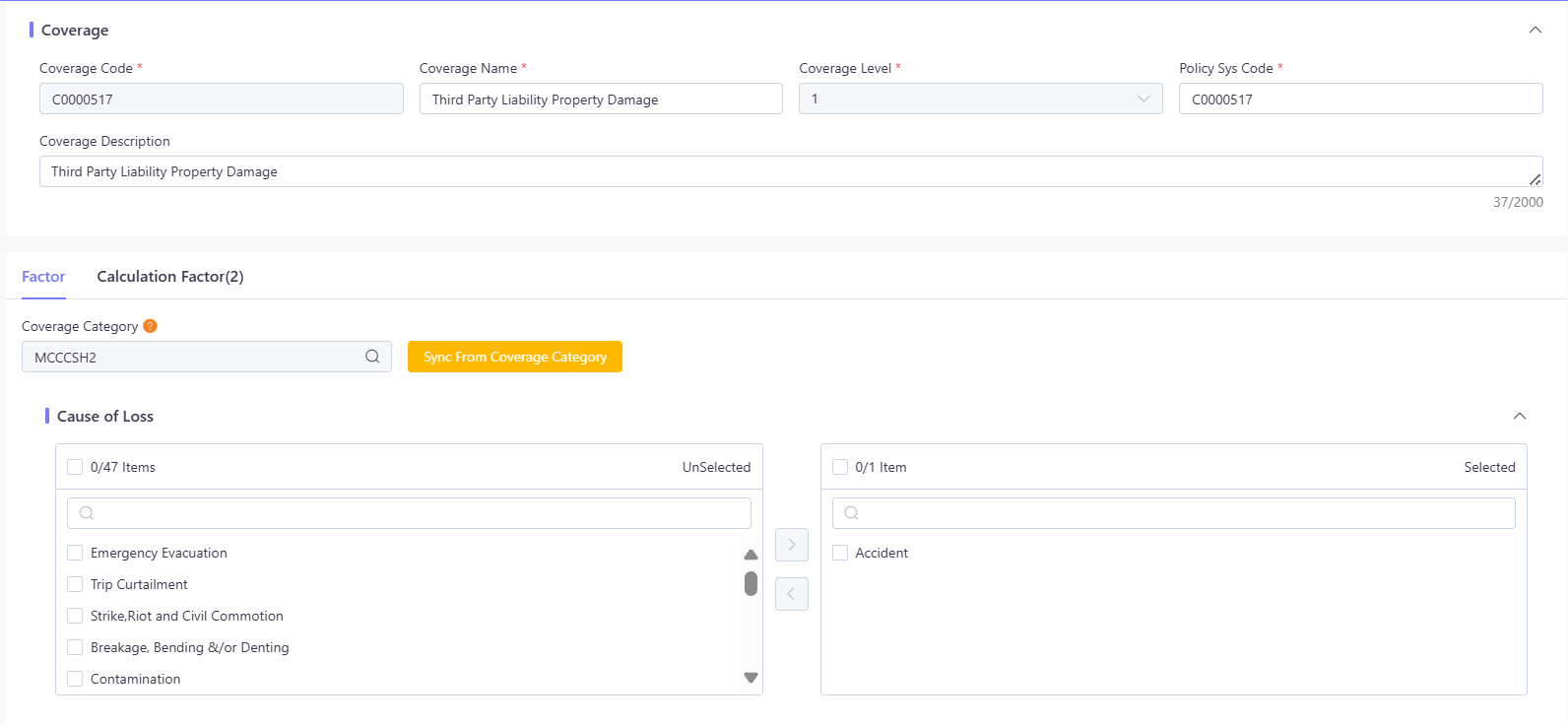This screenshot has width=1568, height=725.
Task: Check Strike,Riot and Civil Commotion checkbox
Action: pyautogui.click(x=75, y=616)
